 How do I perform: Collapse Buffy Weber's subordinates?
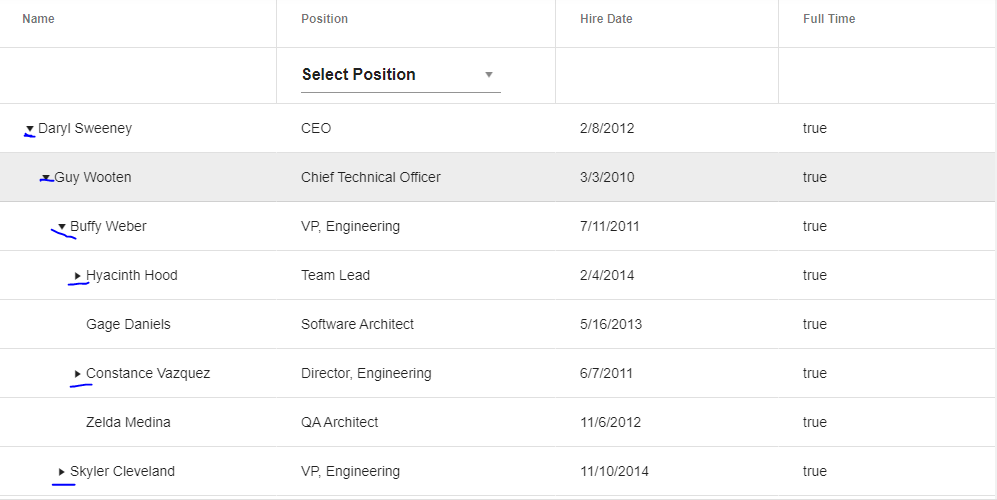pos(62,227)
